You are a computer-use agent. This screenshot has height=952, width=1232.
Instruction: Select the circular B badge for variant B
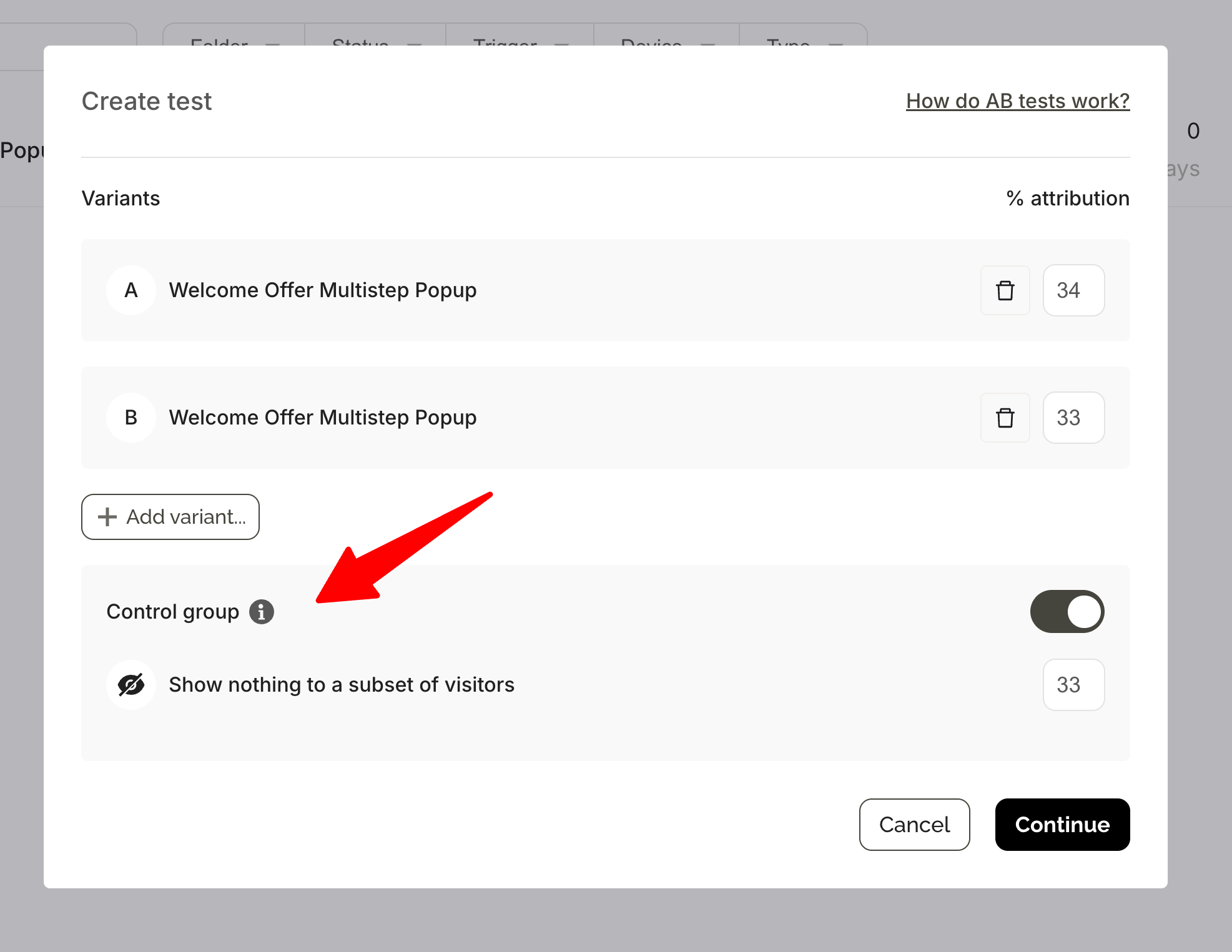[x=131, y=418]
